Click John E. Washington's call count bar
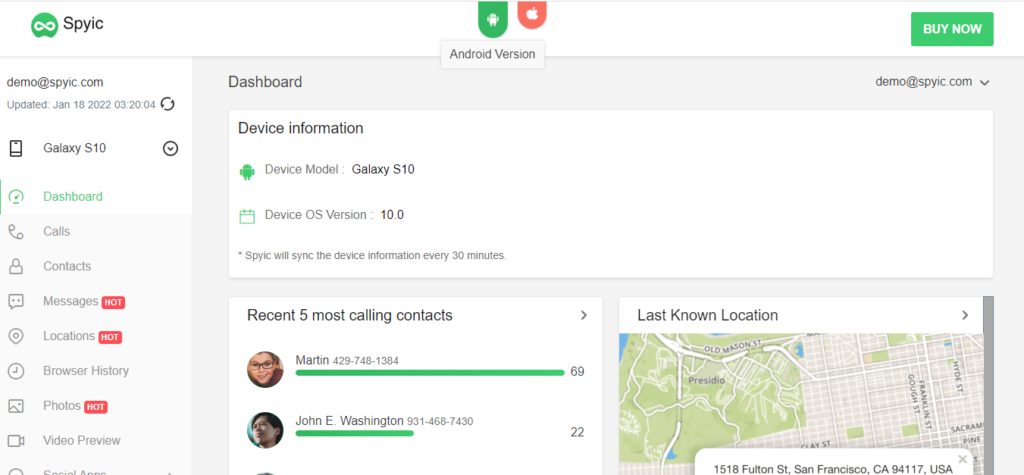Image resolution: width=1024 pixels, height=475 pixels. click(x=355, y=433)
